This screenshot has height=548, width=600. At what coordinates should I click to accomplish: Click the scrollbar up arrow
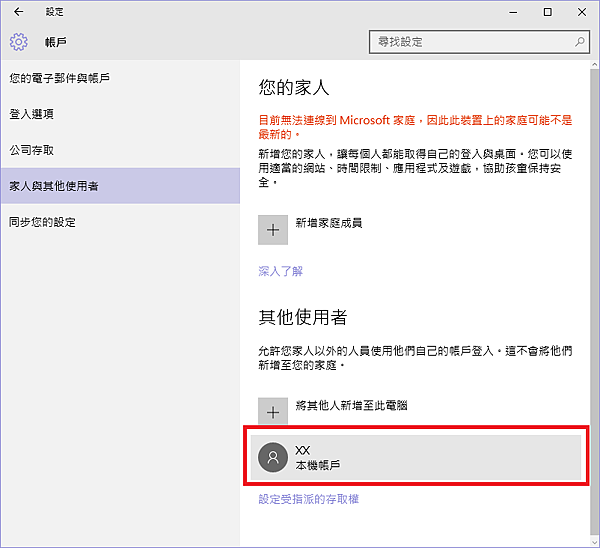coord(594,65)
